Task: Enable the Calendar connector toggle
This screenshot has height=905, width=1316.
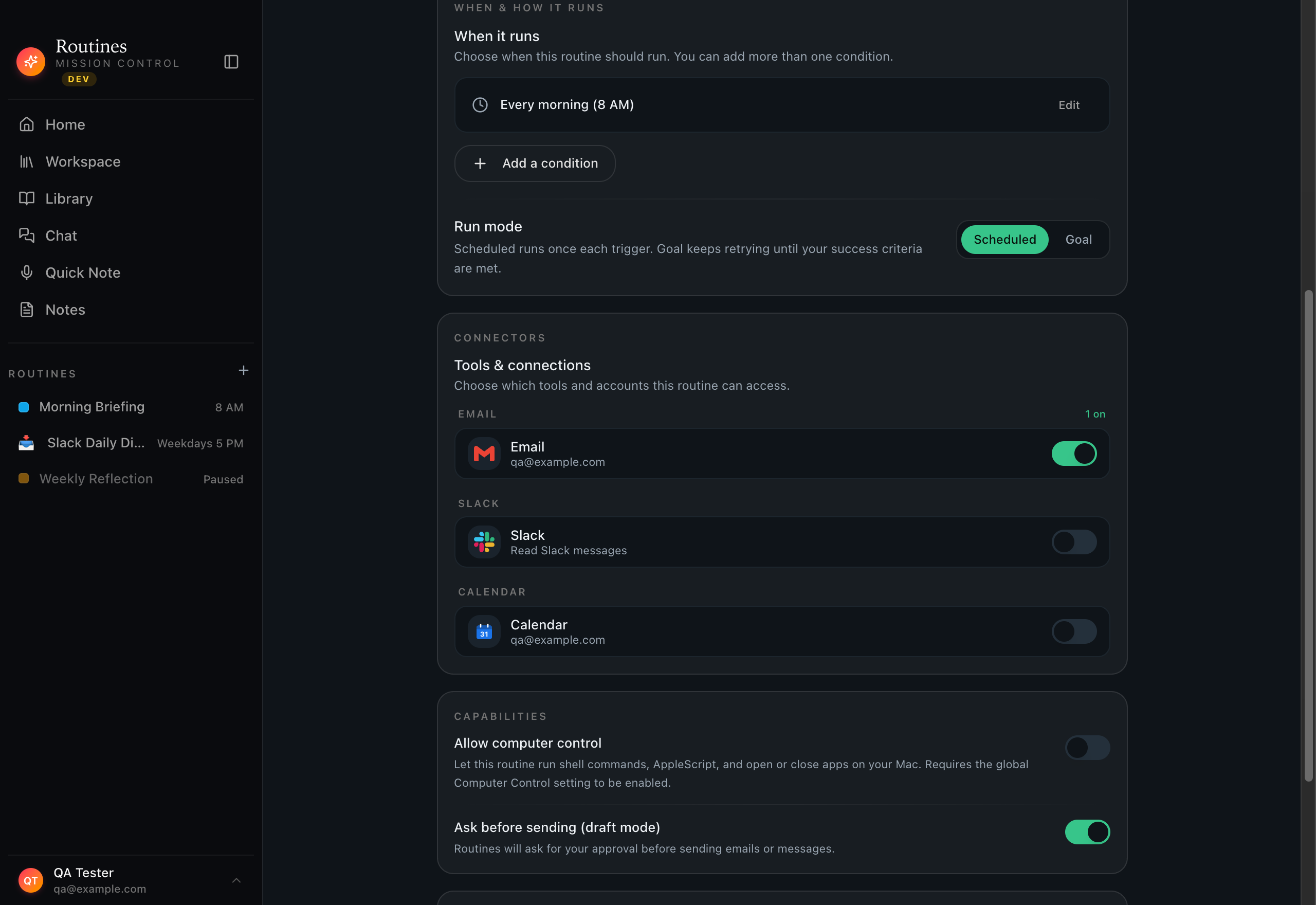Action: point(1074,631)
